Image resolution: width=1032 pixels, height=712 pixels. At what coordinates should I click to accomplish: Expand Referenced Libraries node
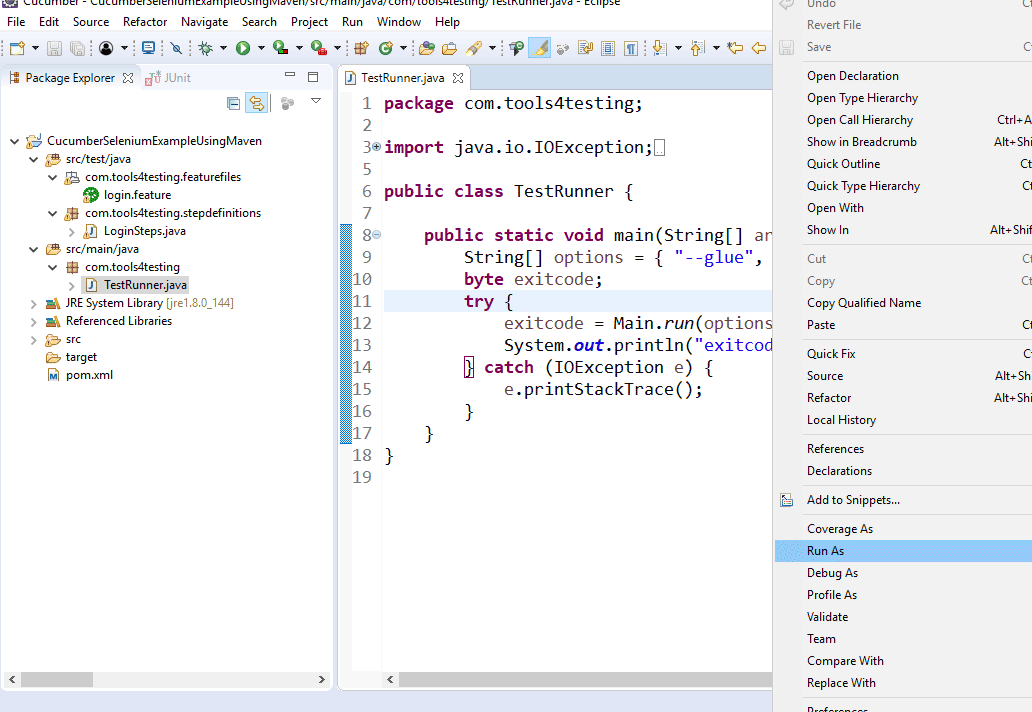[34, 322]
